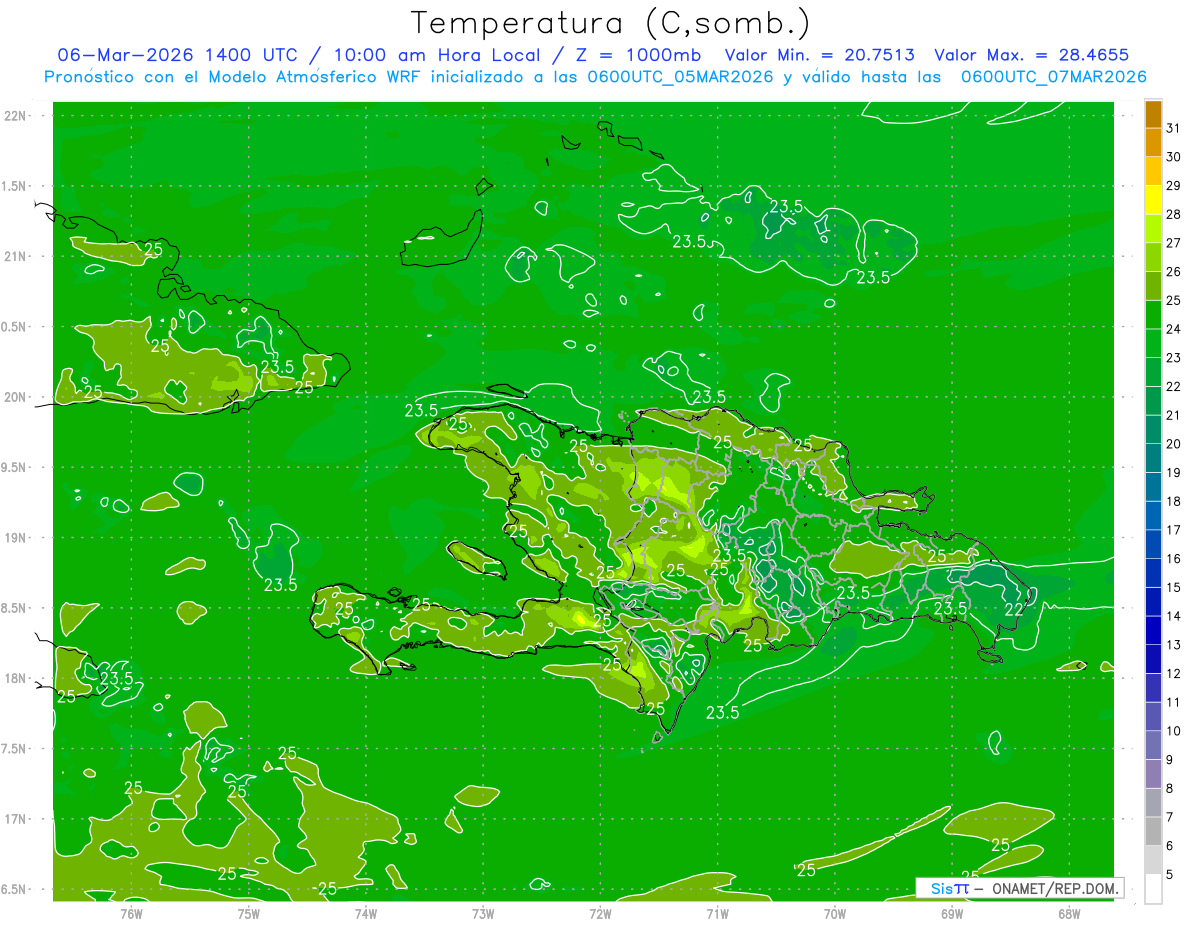
Task: Click the "22N" latitude axis label
Action: coord(17,116)
